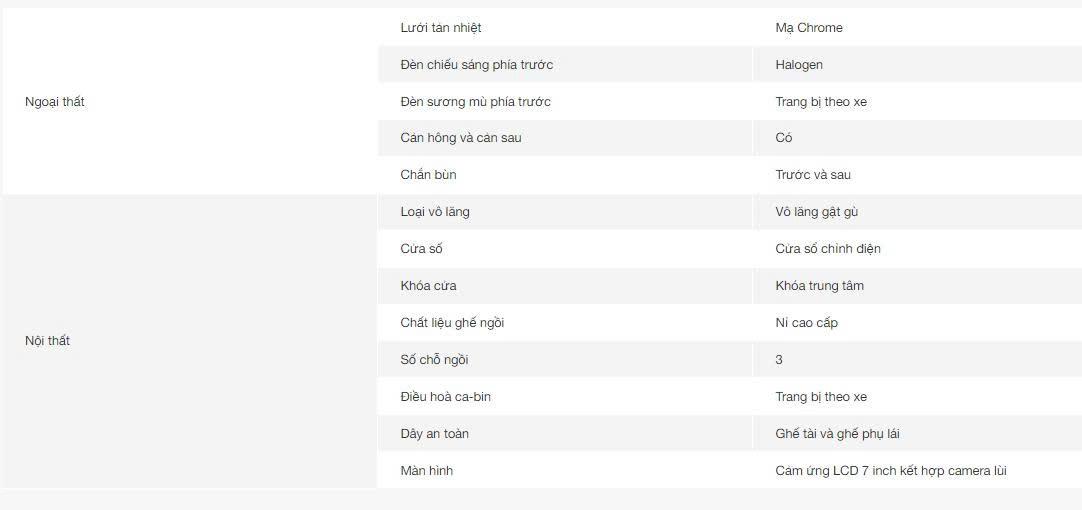Select the "Chất liệu ghế ngồi" label
The image size is (1082, 510).
pyautogui.click(x=452, y=323)
